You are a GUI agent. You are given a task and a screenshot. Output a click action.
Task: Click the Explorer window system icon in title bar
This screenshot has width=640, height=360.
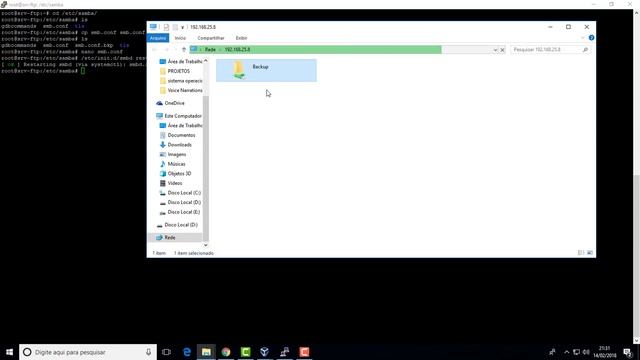click(x=153, y=27)
